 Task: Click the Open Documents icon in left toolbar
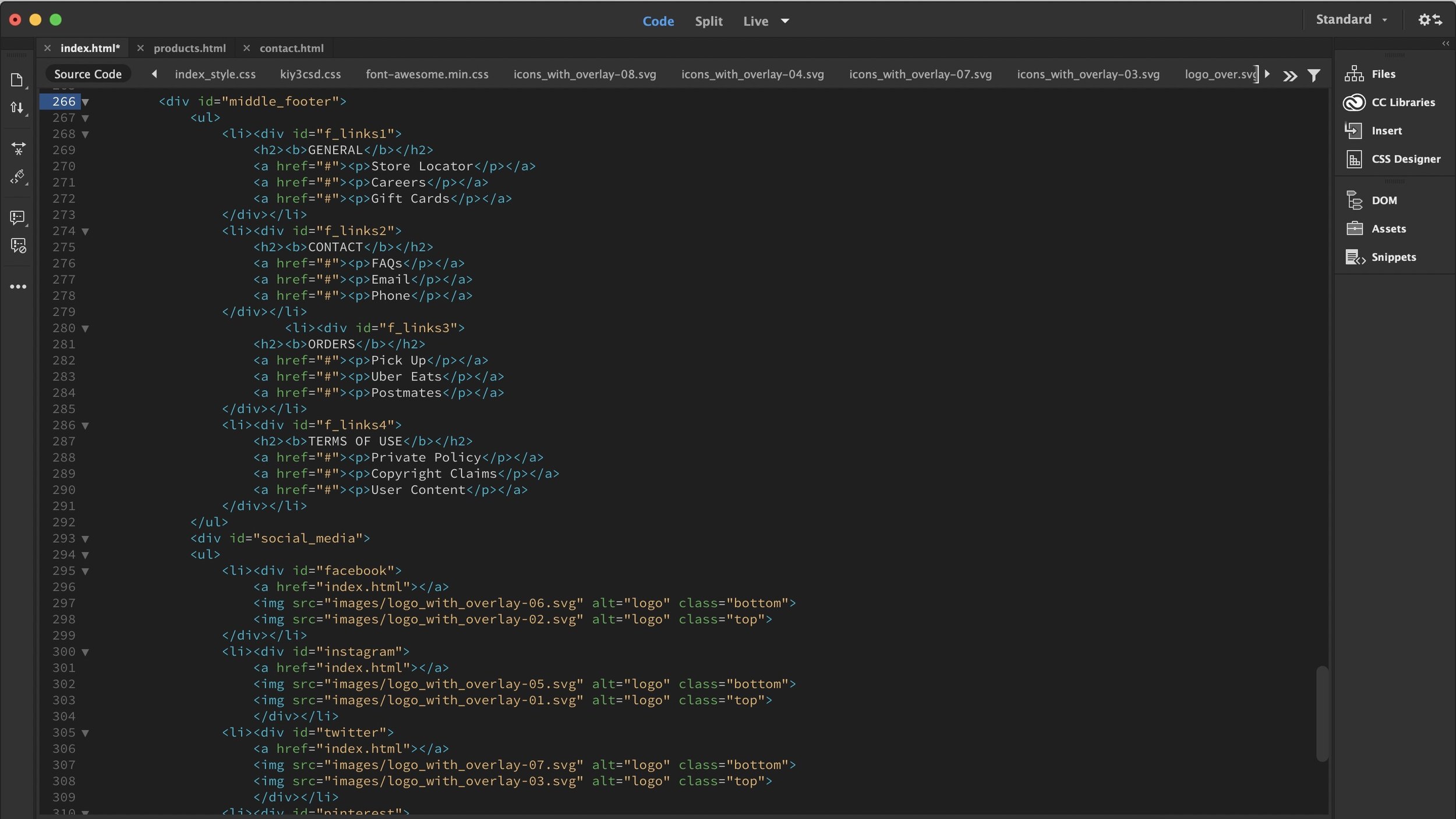click(x=17, y=80)
